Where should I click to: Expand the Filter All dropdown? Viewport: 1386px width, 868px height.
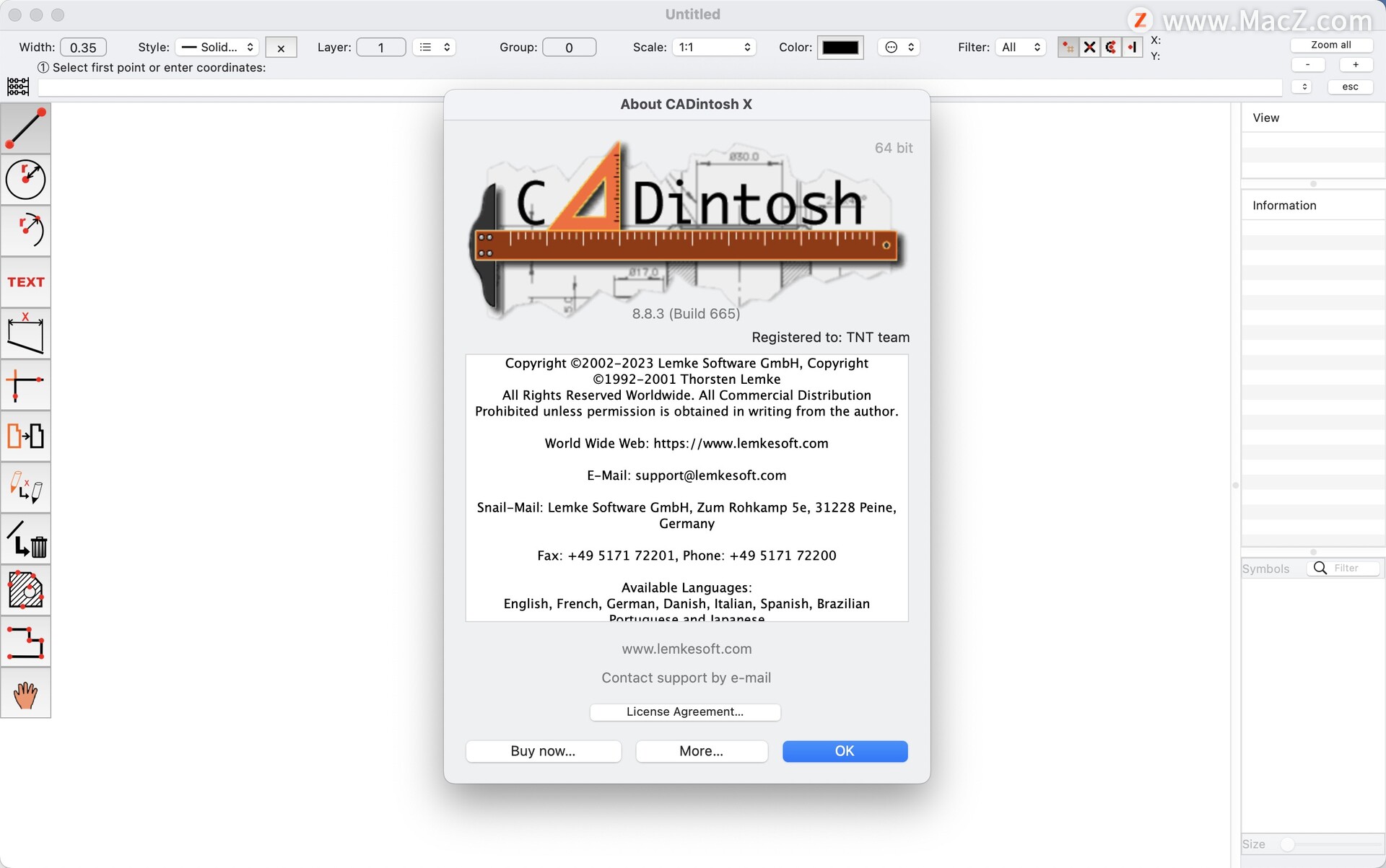[x=1021, y=48]
